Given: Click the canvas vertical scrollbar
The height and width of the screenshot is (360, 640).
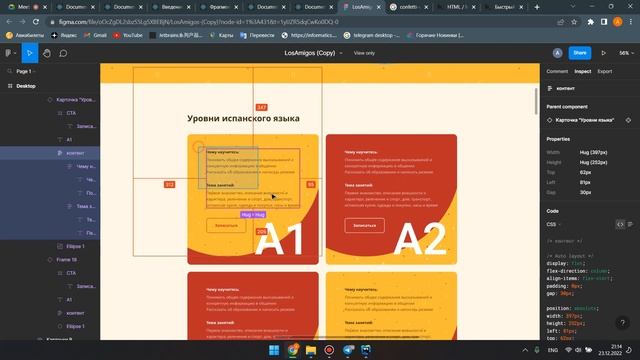Looking at the screenshot, I should point(536,101).
